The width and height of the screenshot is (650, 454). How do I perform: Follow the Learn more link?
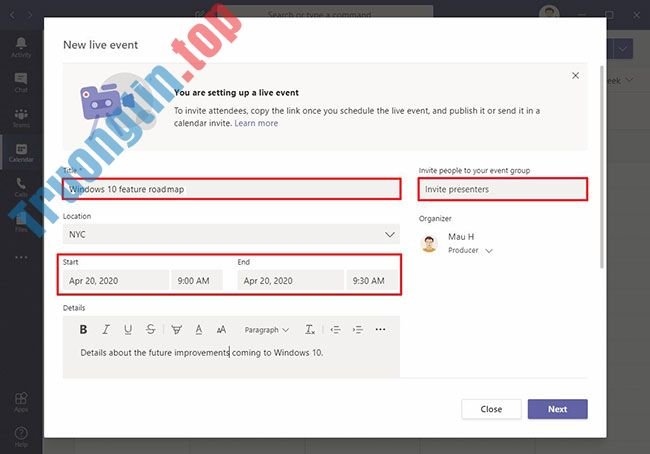(256, 123)
